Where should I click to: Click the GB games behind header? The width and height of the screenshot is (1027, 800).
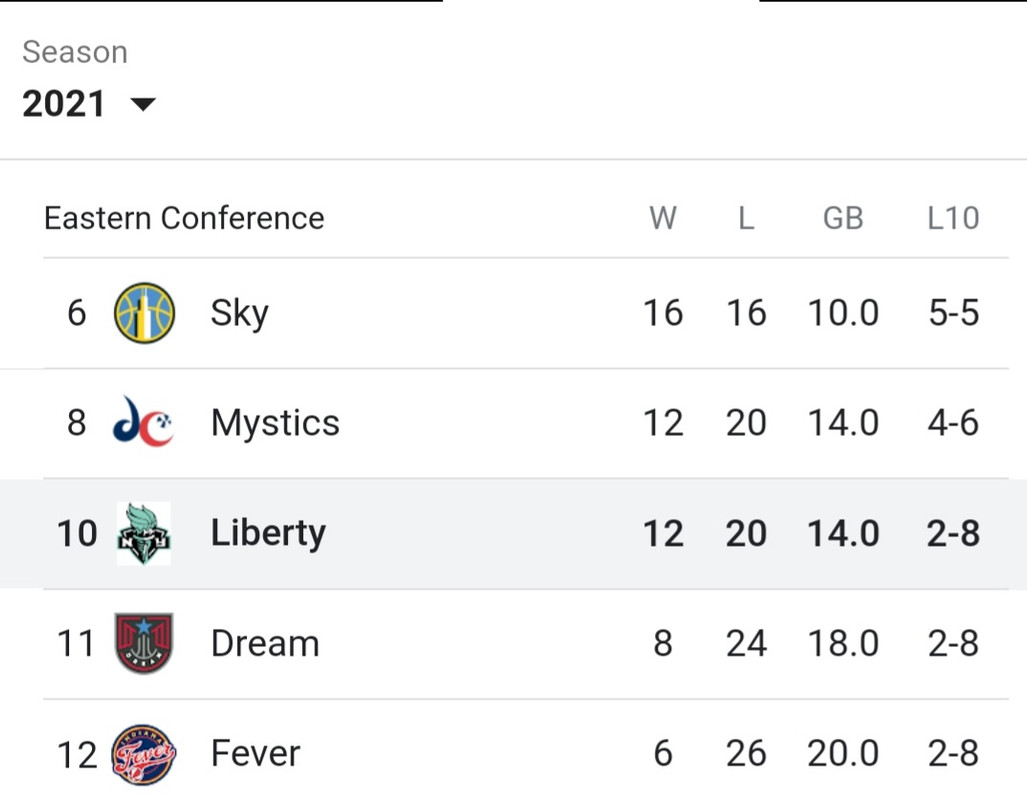(x=843, y=218)
